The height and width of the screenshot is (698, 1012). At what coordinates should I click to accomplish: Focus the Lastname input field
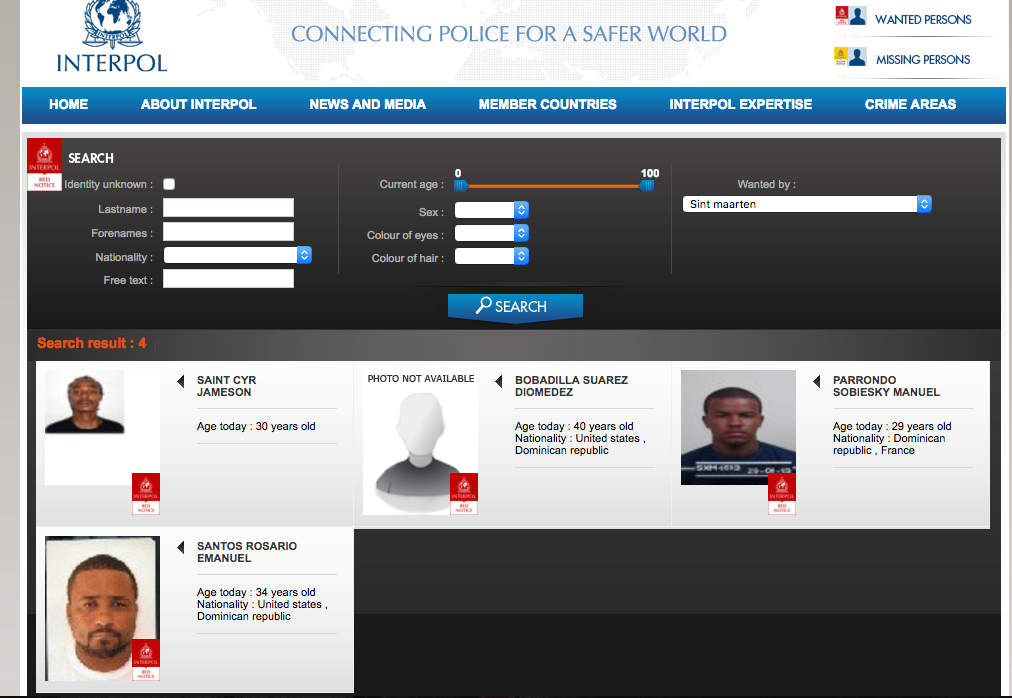(228, 208)
